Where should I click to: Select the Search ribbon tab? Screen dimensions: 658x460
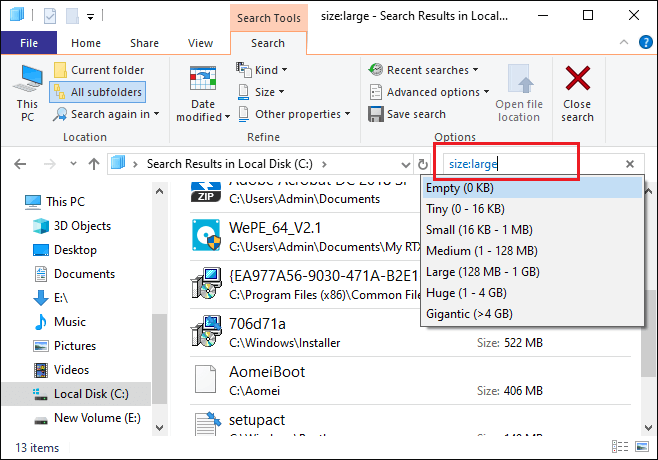coord(268,43)
